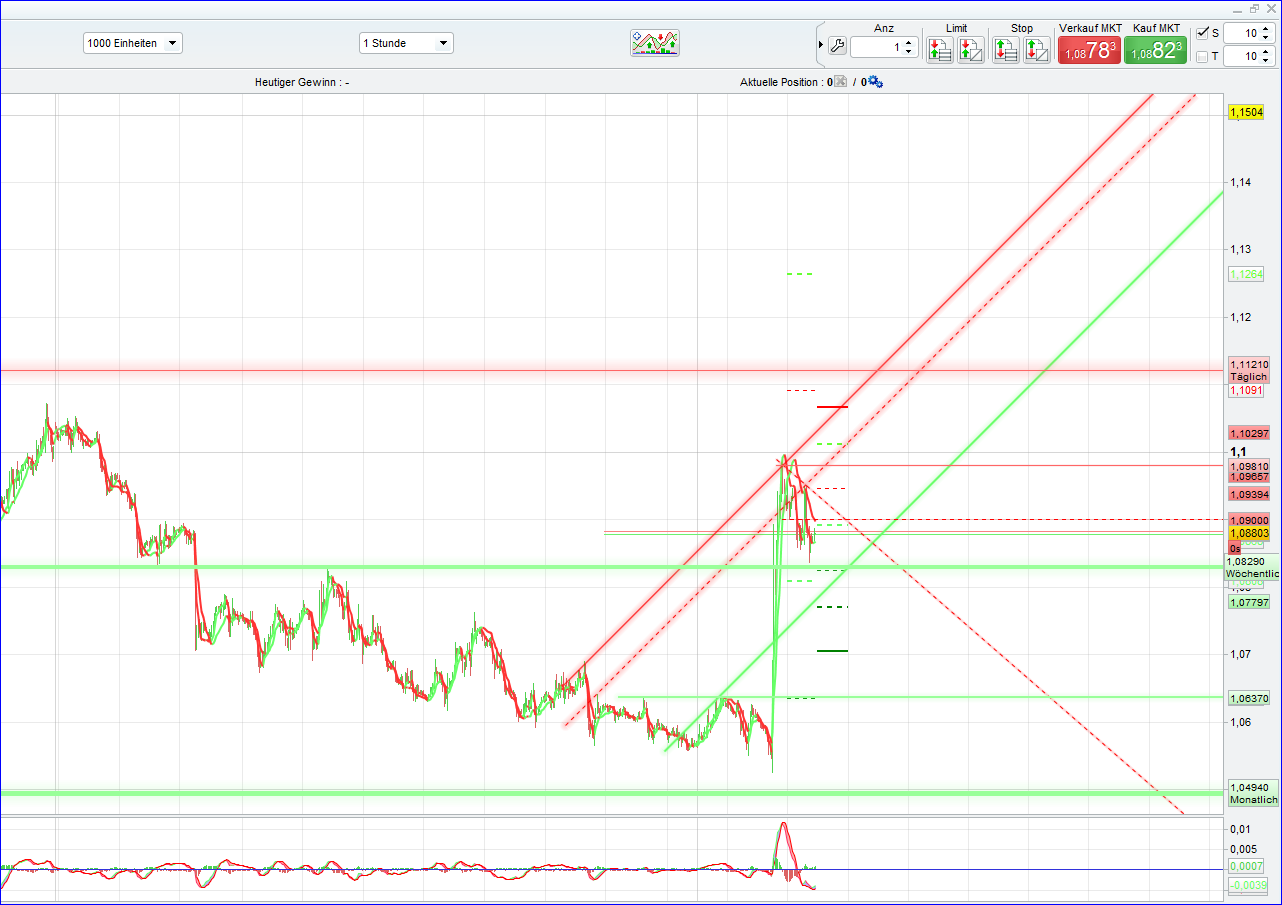Select the second Limit order icon
This screenshot has width=1282, height=905.
[x=970, y=49]
